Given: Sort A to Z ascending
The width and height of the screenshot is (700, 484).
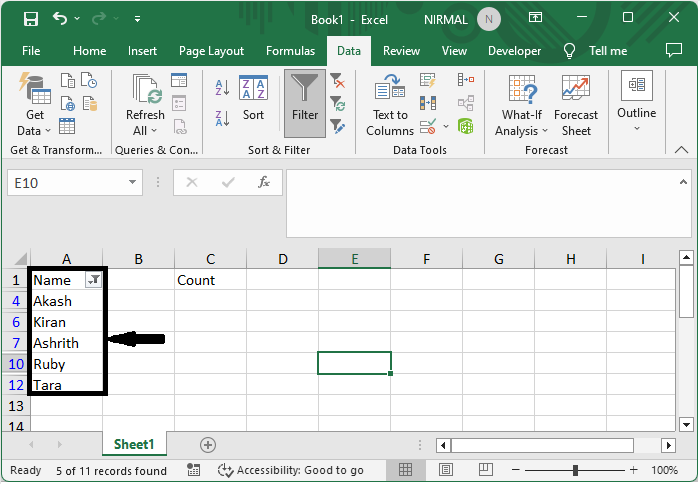Looking at the screenshot, I should point(222,87).
